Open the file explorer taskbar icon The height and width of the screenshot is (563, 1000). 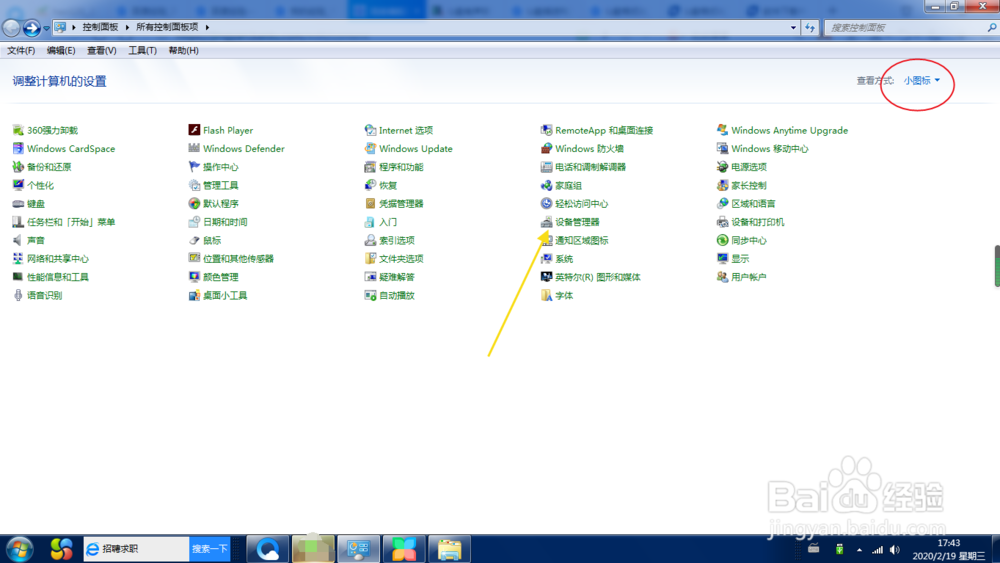(x=449, y=549)
